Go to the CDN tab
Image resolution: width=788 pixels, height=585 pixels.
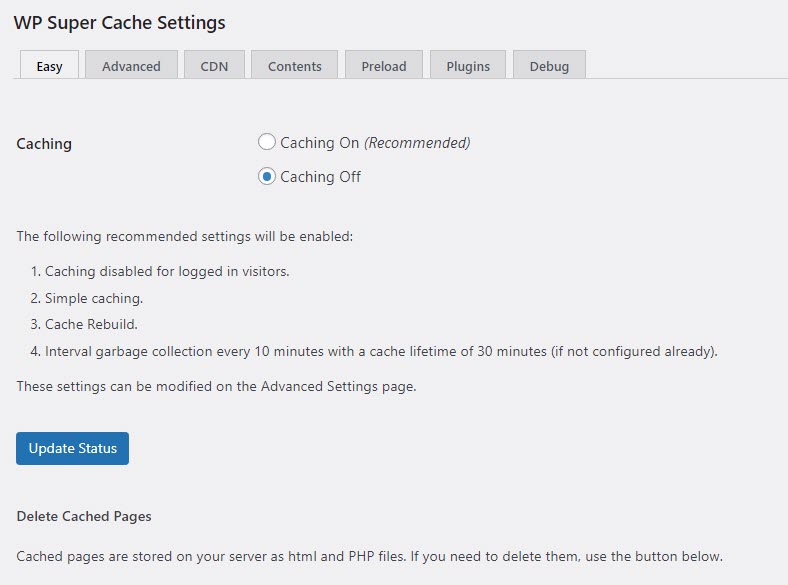click(x=214, y=66)
